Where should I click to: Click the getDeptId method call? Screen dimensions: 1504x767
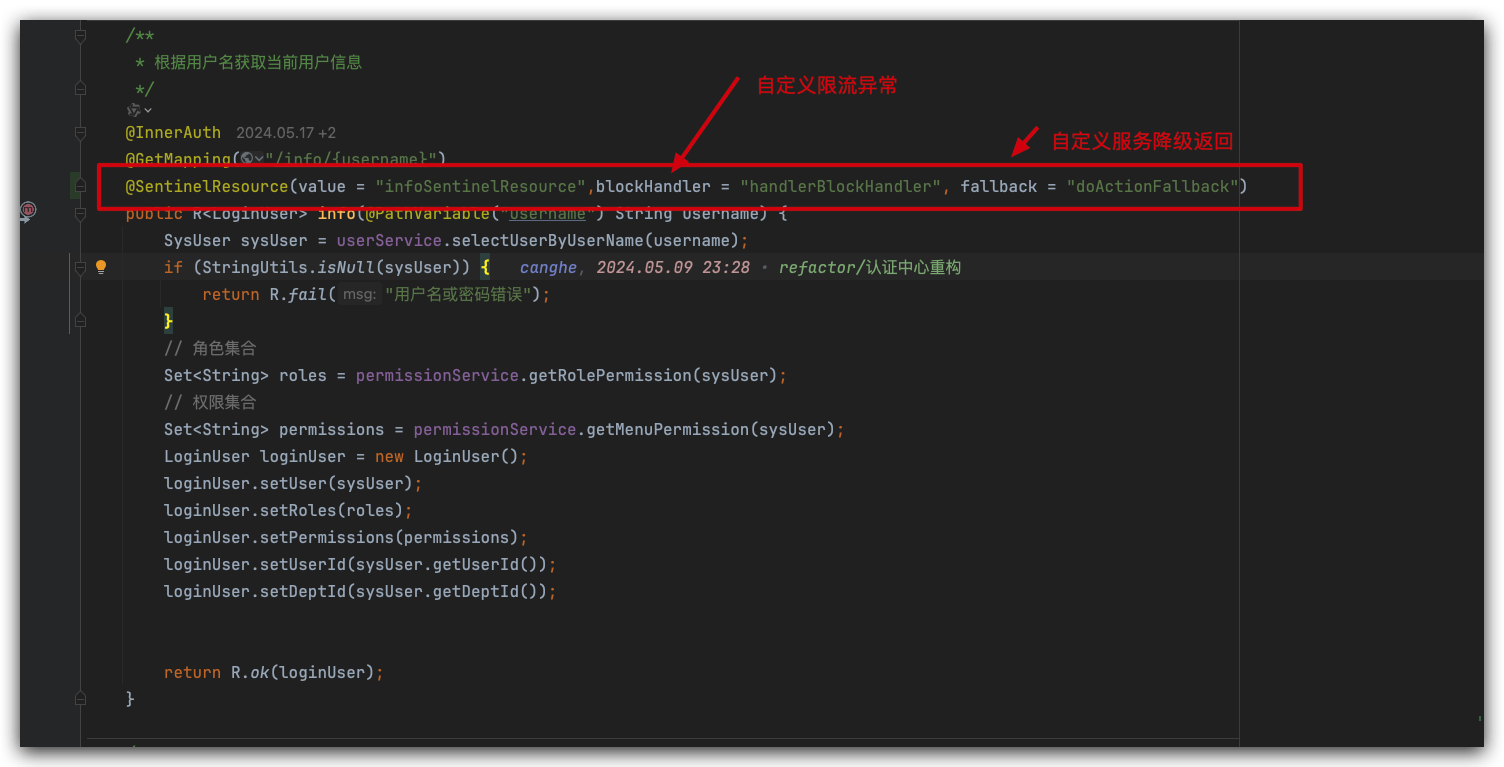[476, 591]
